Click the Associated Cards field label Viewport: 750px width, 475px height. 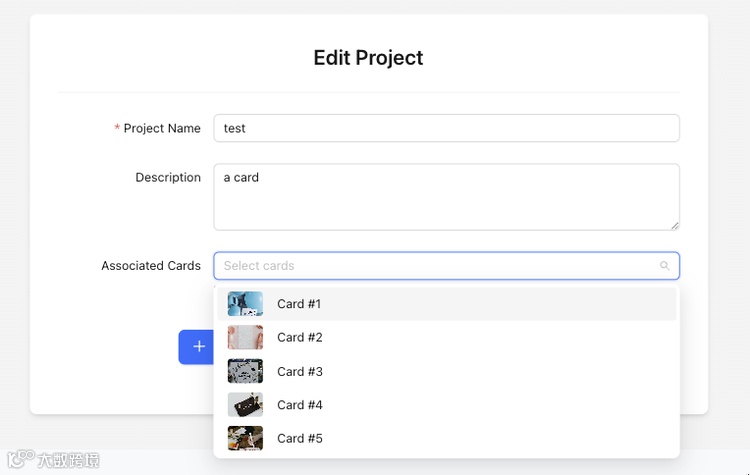click(150, 266)
